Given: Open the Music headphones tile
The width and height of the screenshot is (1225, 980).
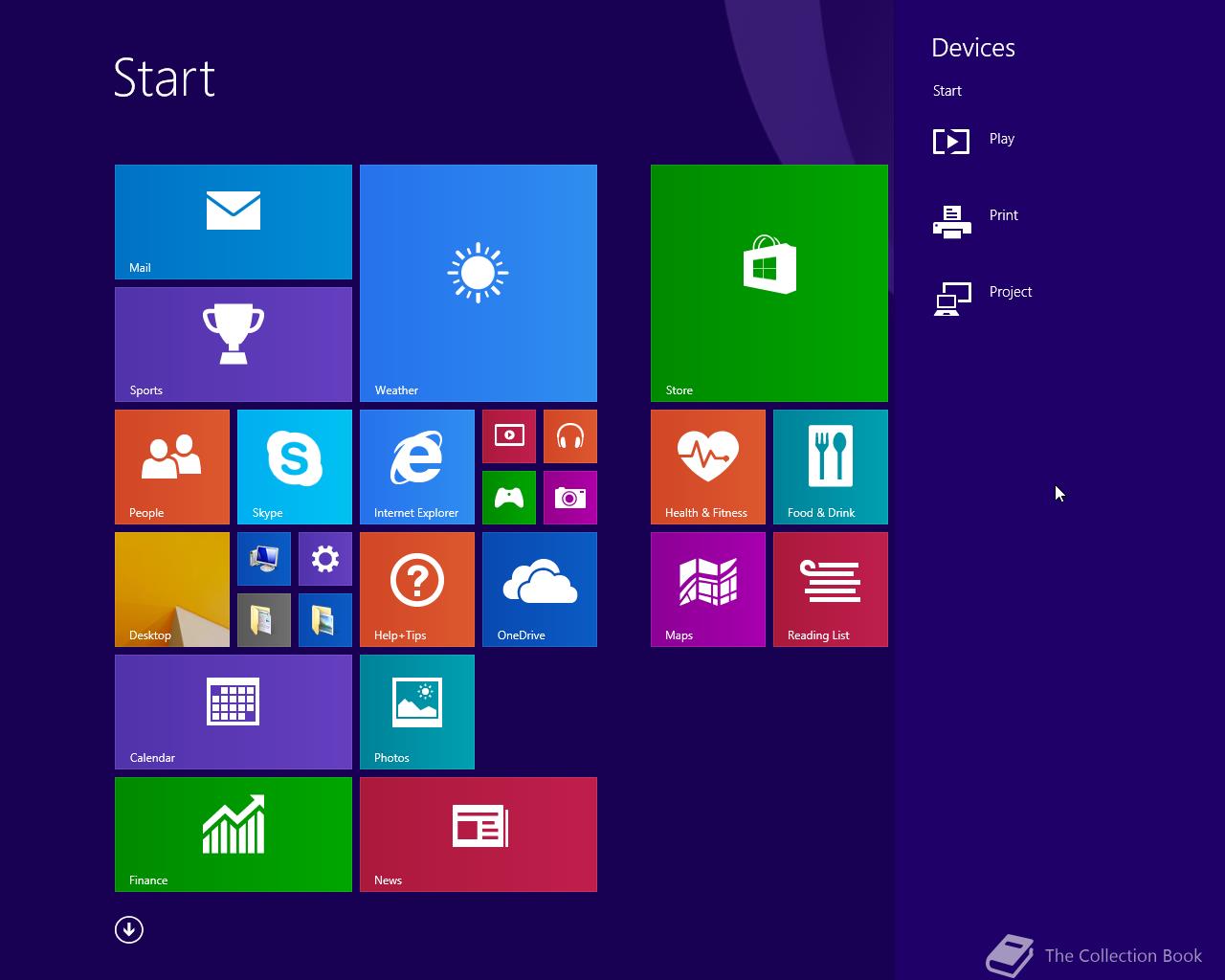Looking at the screenshot, I should click(x=570, y=436).
